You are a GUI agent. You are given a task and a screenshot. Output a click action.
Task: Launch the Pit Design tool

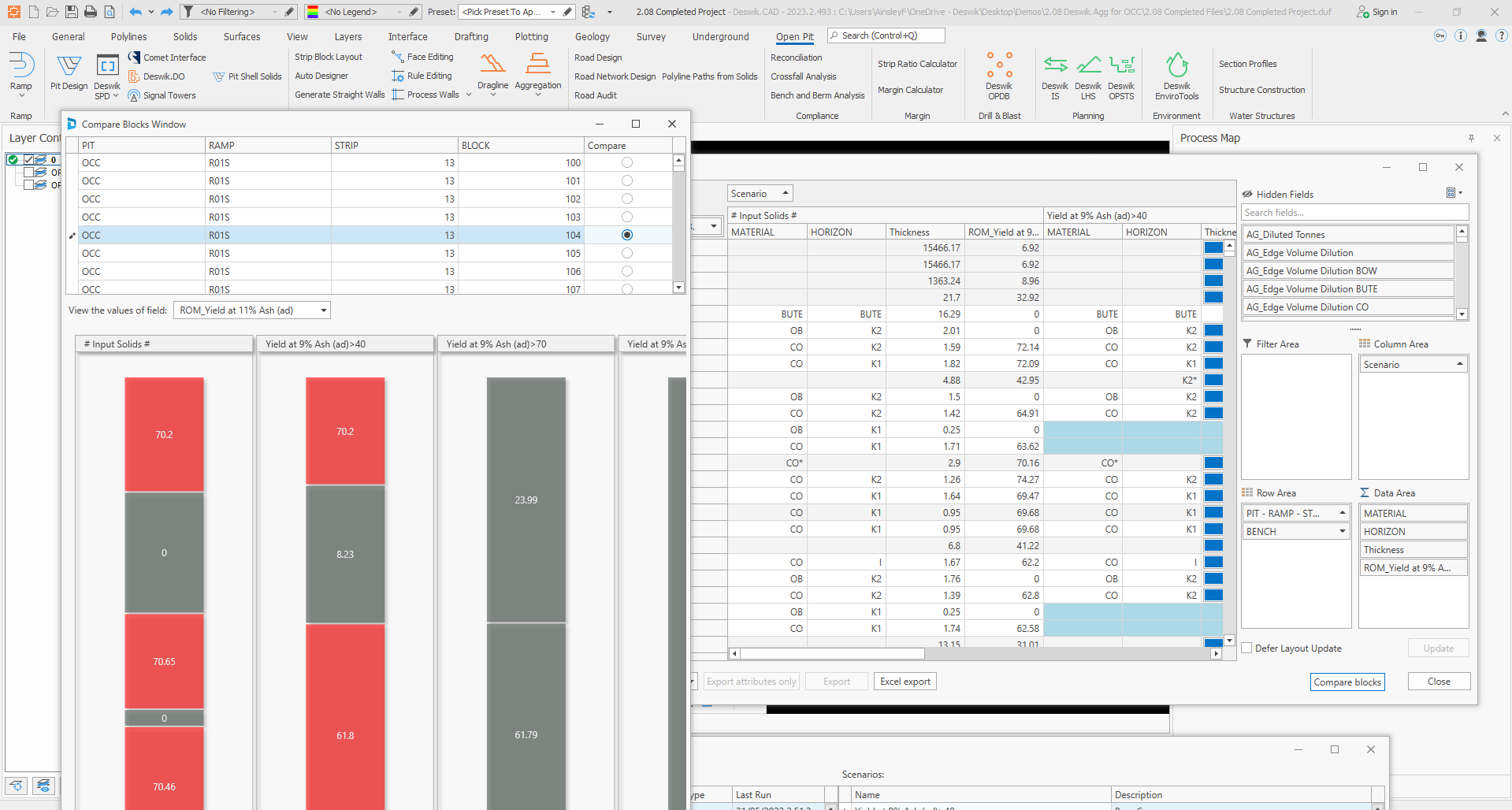[x=69, y=73]
